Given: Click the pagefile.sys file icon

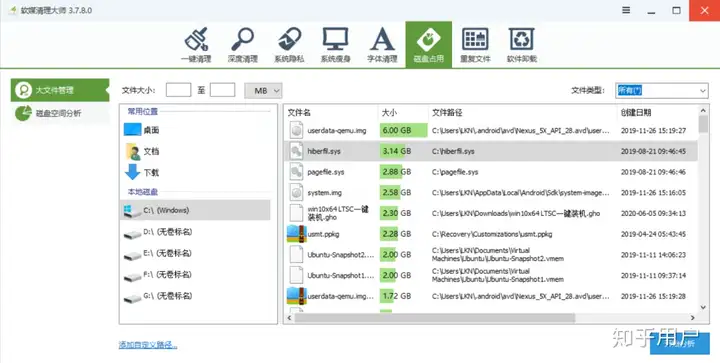Looking at the screenshot, I should (297, 172).
